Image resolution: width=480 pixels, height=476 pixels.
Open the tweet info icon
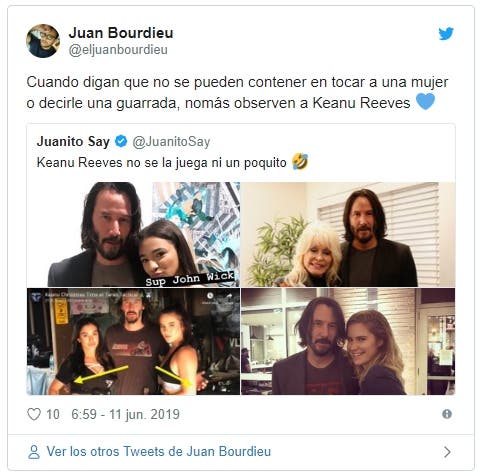pos(447,414)
